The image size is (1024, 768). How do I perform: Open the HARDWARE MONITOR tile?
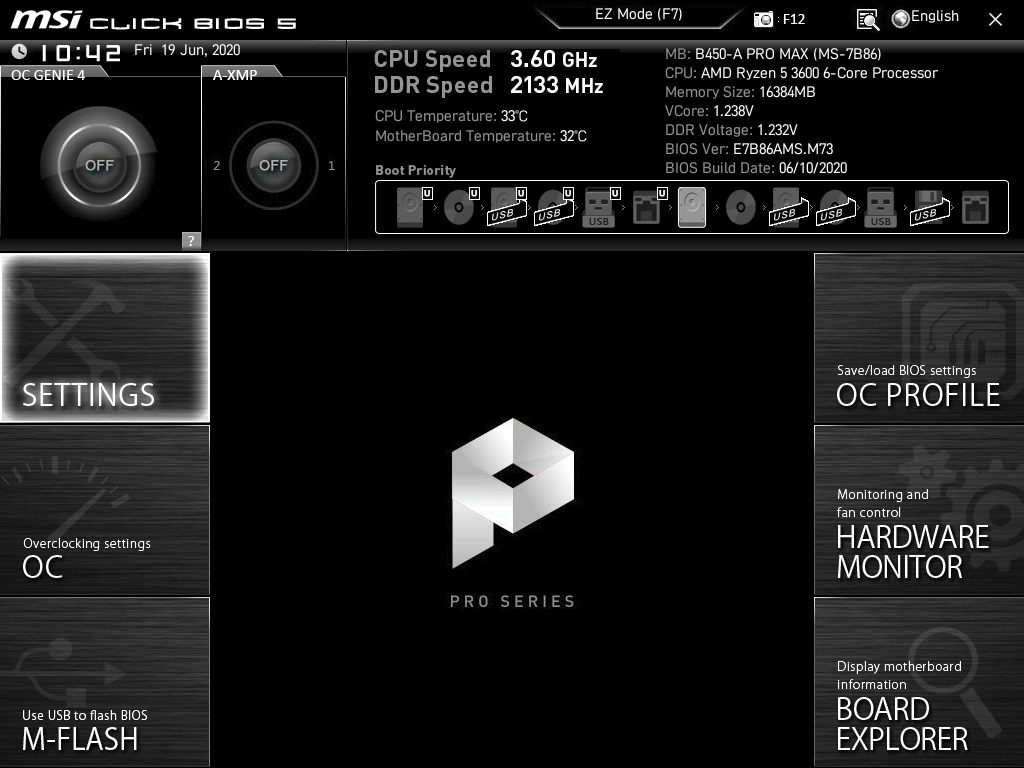click(919, 510)
